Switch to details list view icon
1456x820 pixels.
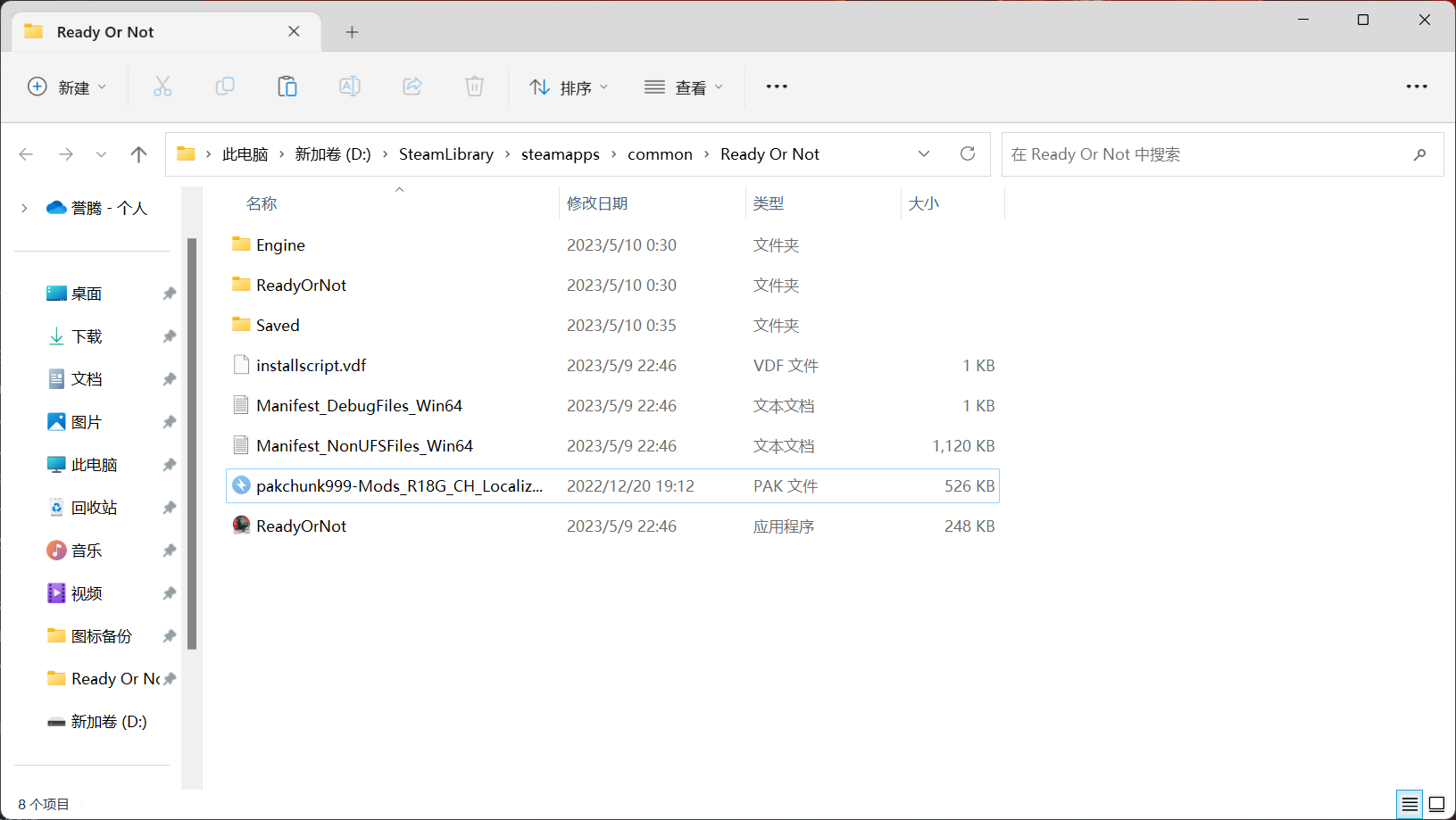pos(1410,804)
